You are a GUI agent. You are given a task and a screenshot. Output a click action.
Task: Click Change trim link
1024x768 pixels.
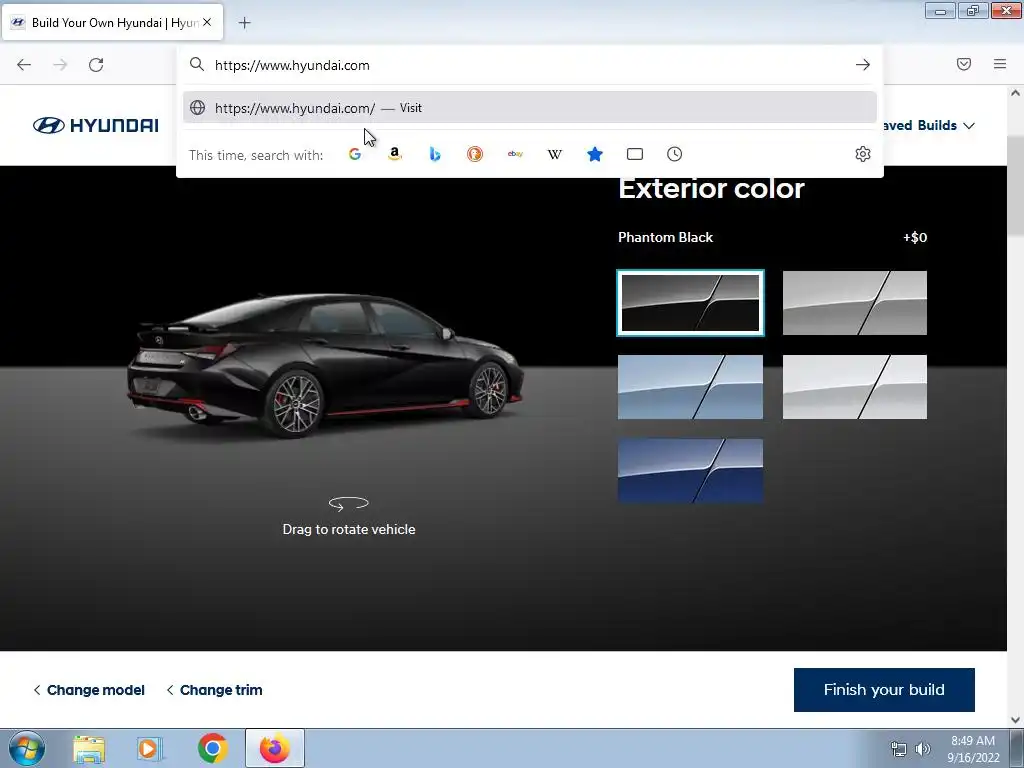click(x=214, y=690)
